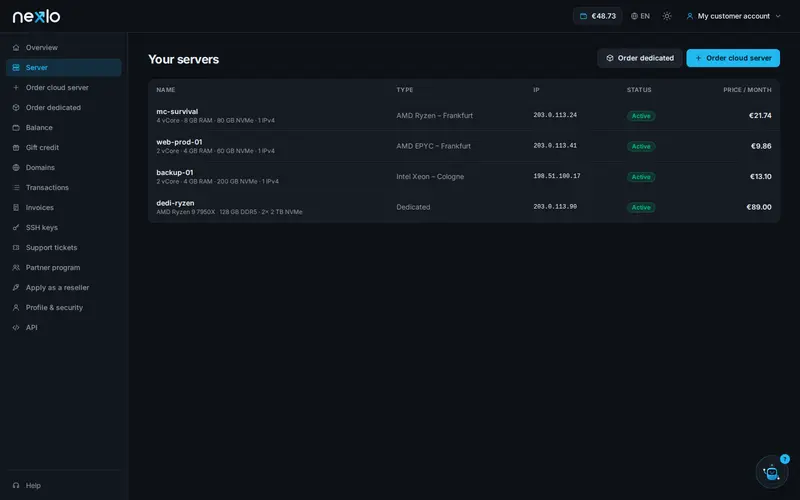800x500 pixels.
Task: Click the API code brackets icon
Action: coord(16,328)
